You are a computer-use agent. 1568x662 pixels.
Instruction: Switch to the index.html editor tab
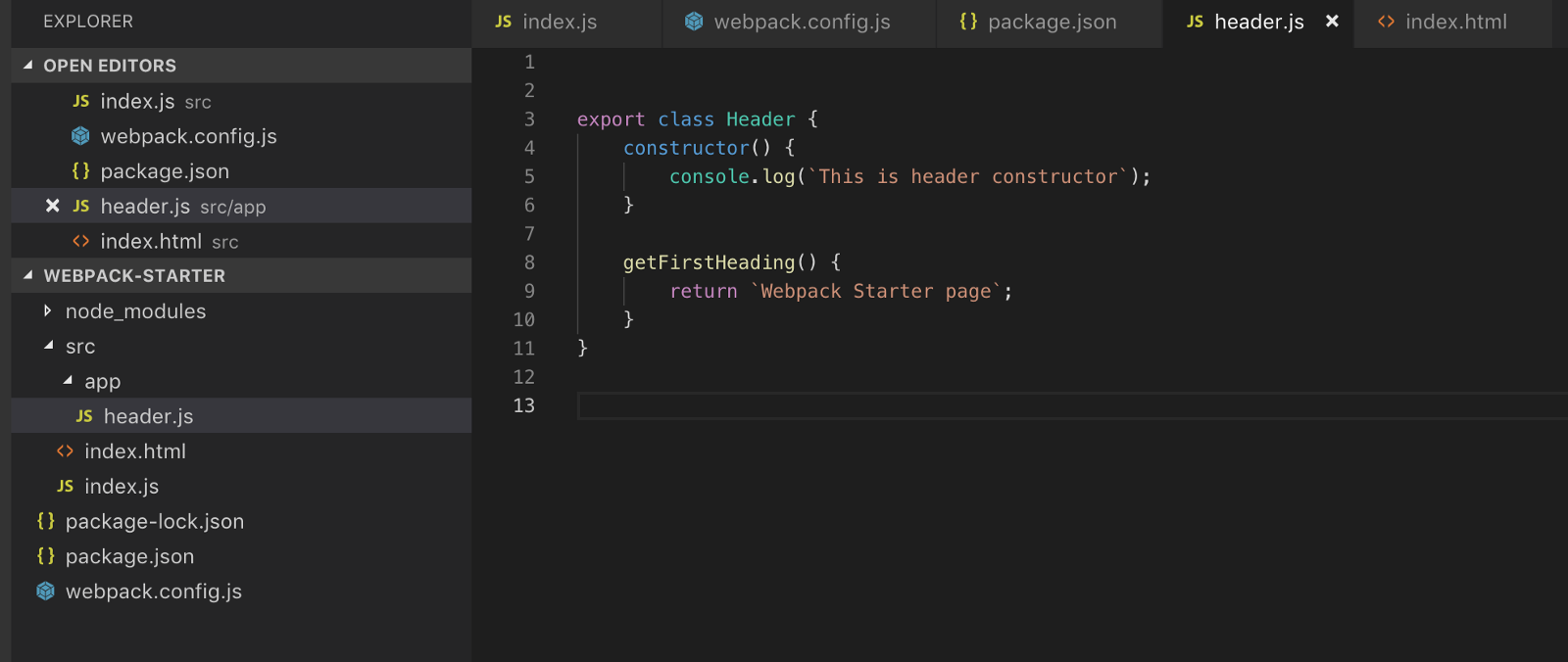[1455, 22]
